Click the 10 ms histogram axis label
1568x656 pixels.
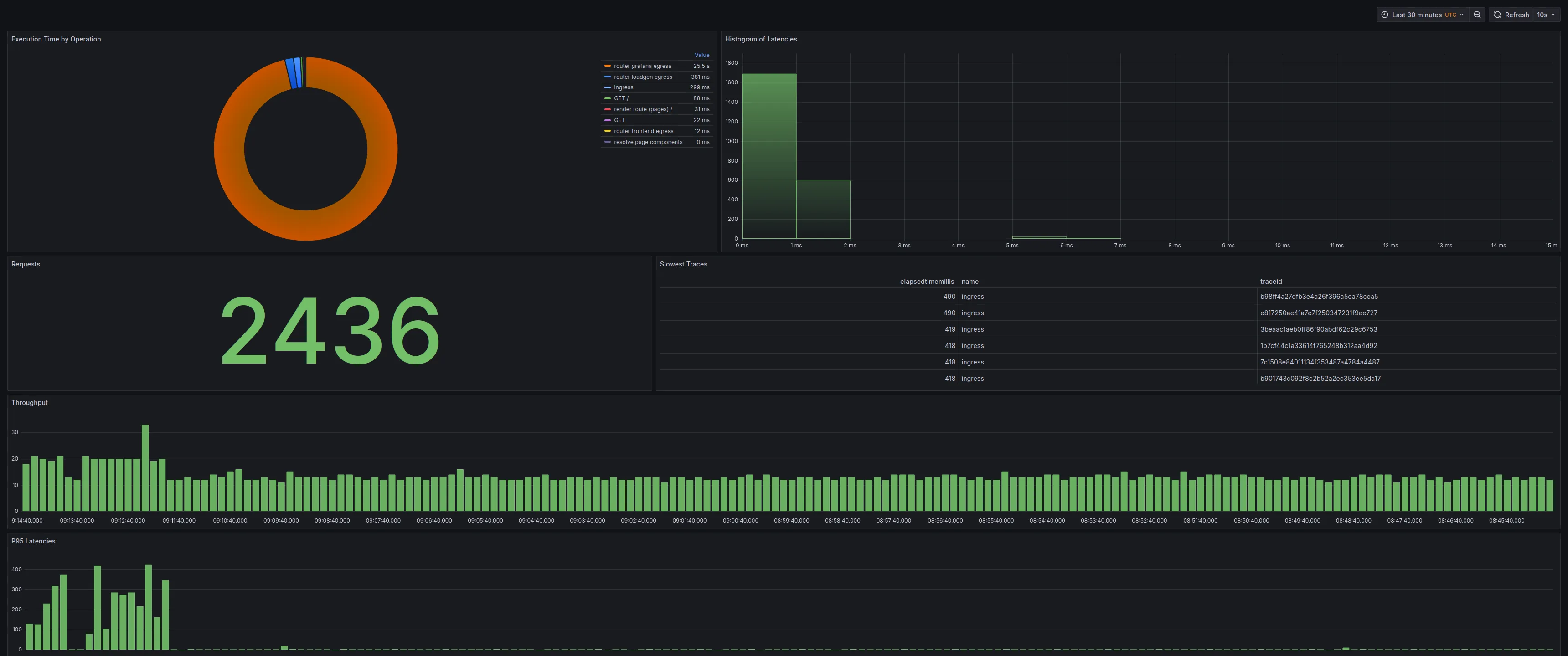pyautogui.click(x=1282, y=245)
